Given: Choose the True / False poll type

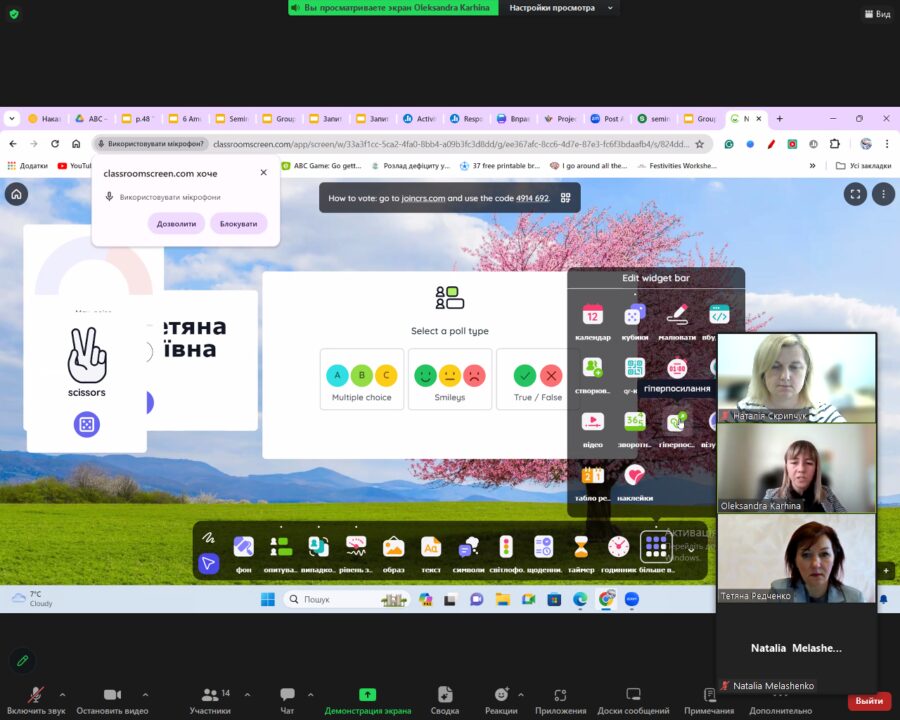Looking at the screenshot, I should tap(538, 379).
